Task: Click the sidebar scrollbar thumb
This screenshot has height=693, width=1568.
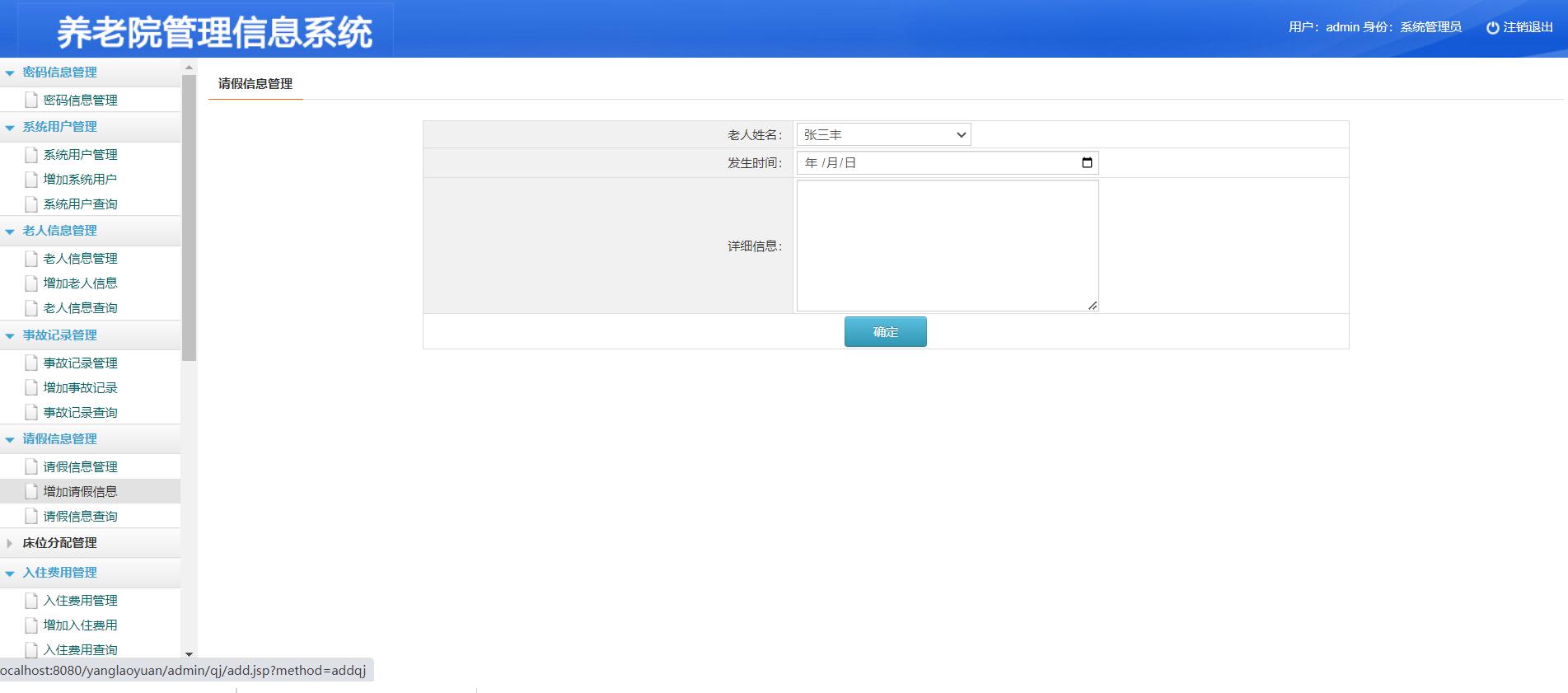Action: point(189,218)
